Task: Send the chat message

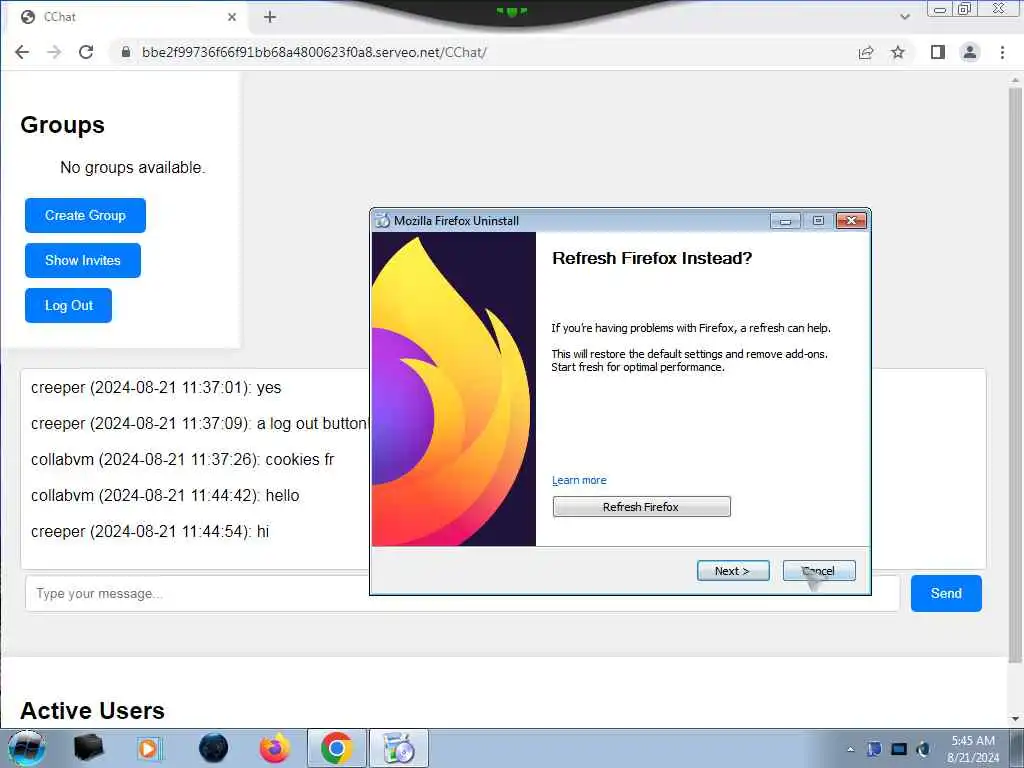Action: coord(946,594)
